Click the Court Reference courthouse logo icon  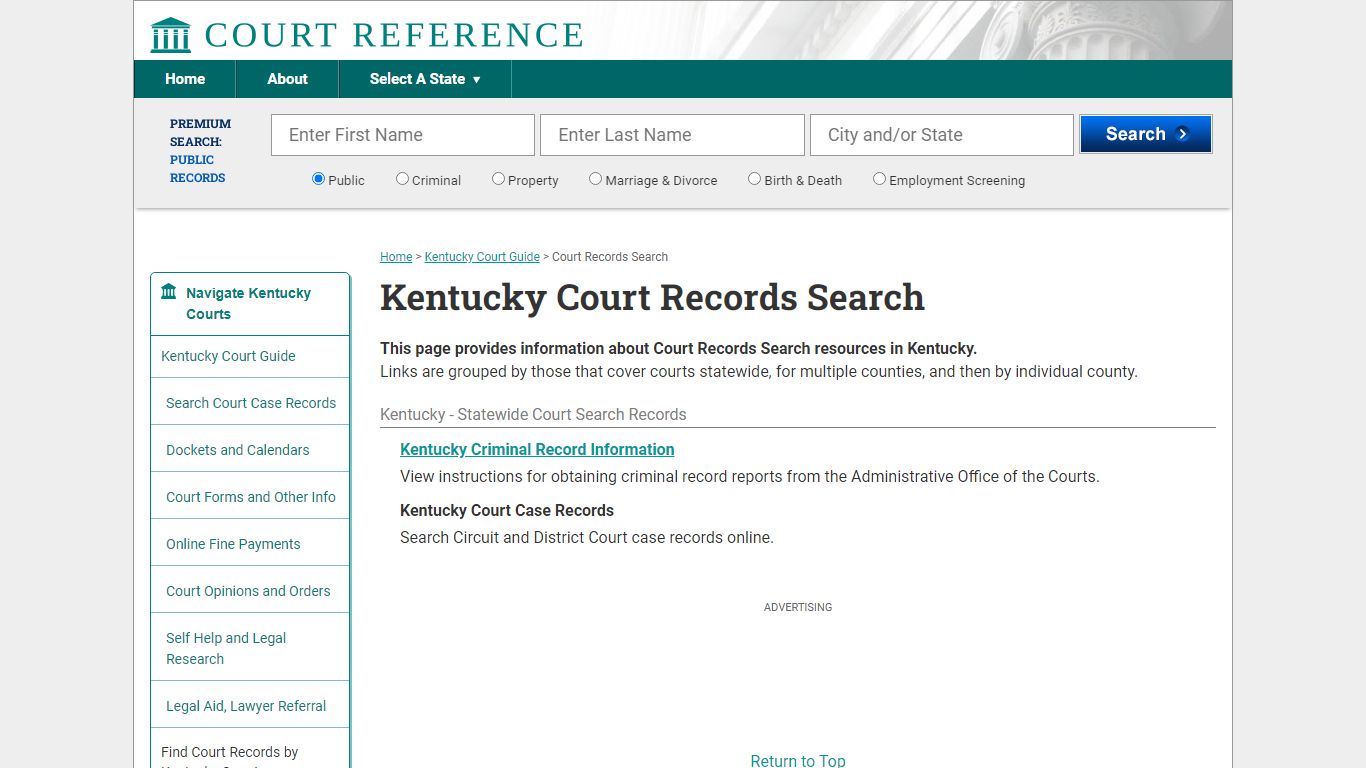pos(170,35)
